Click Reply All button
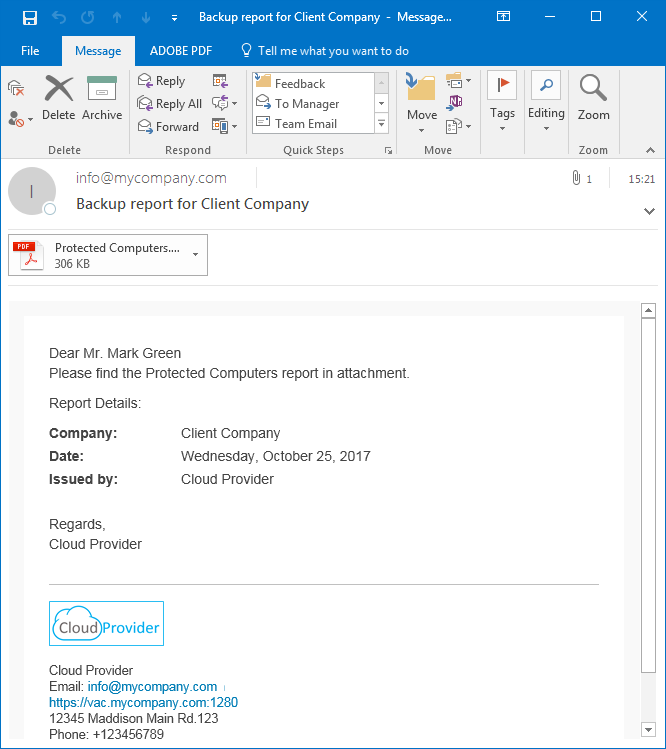The image size is (666, 749). [170, 104]
